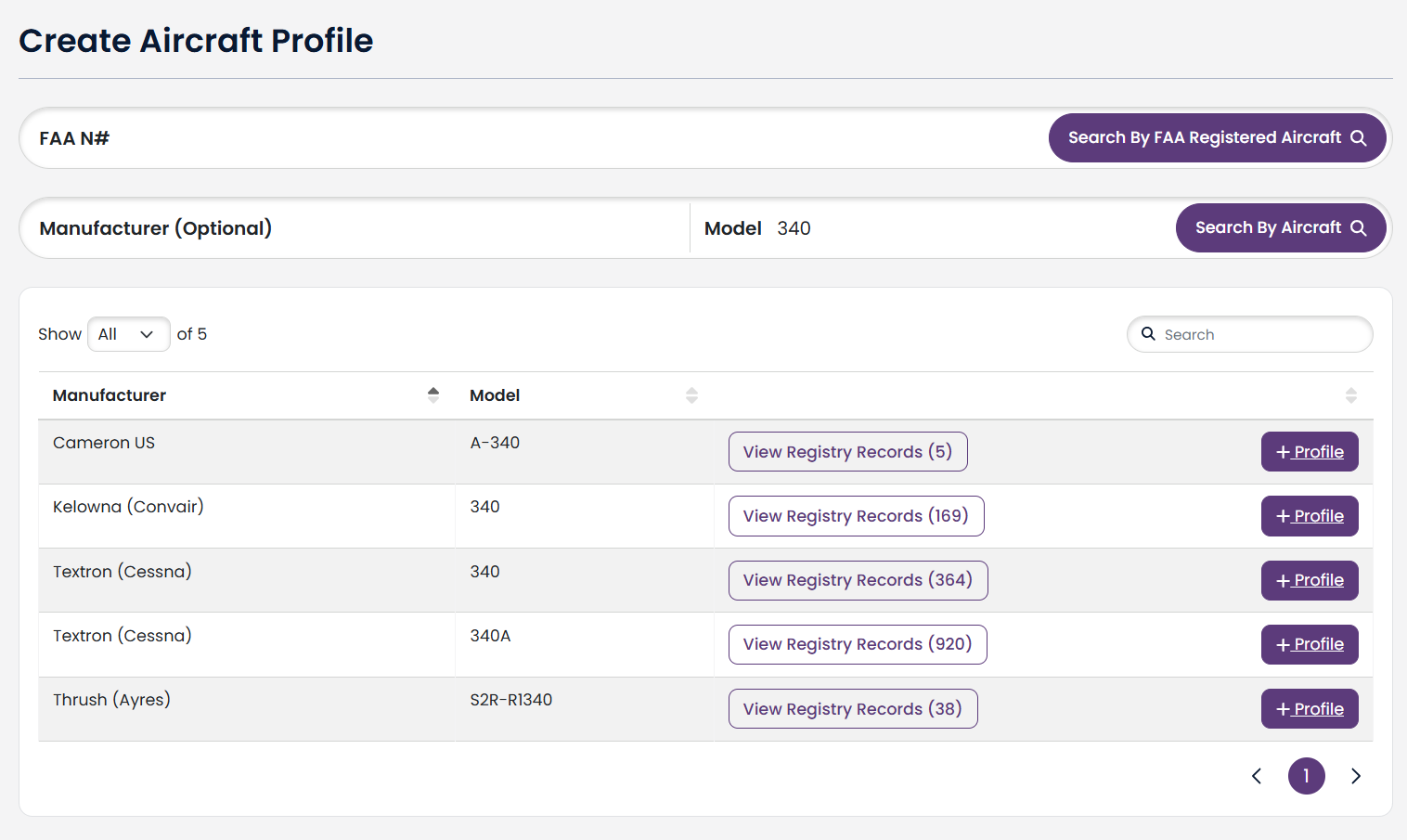Screen dimensions: 1407x840
Task: Search By FAA Registered Aircraft button
Action: click(x=1218, y=137)
